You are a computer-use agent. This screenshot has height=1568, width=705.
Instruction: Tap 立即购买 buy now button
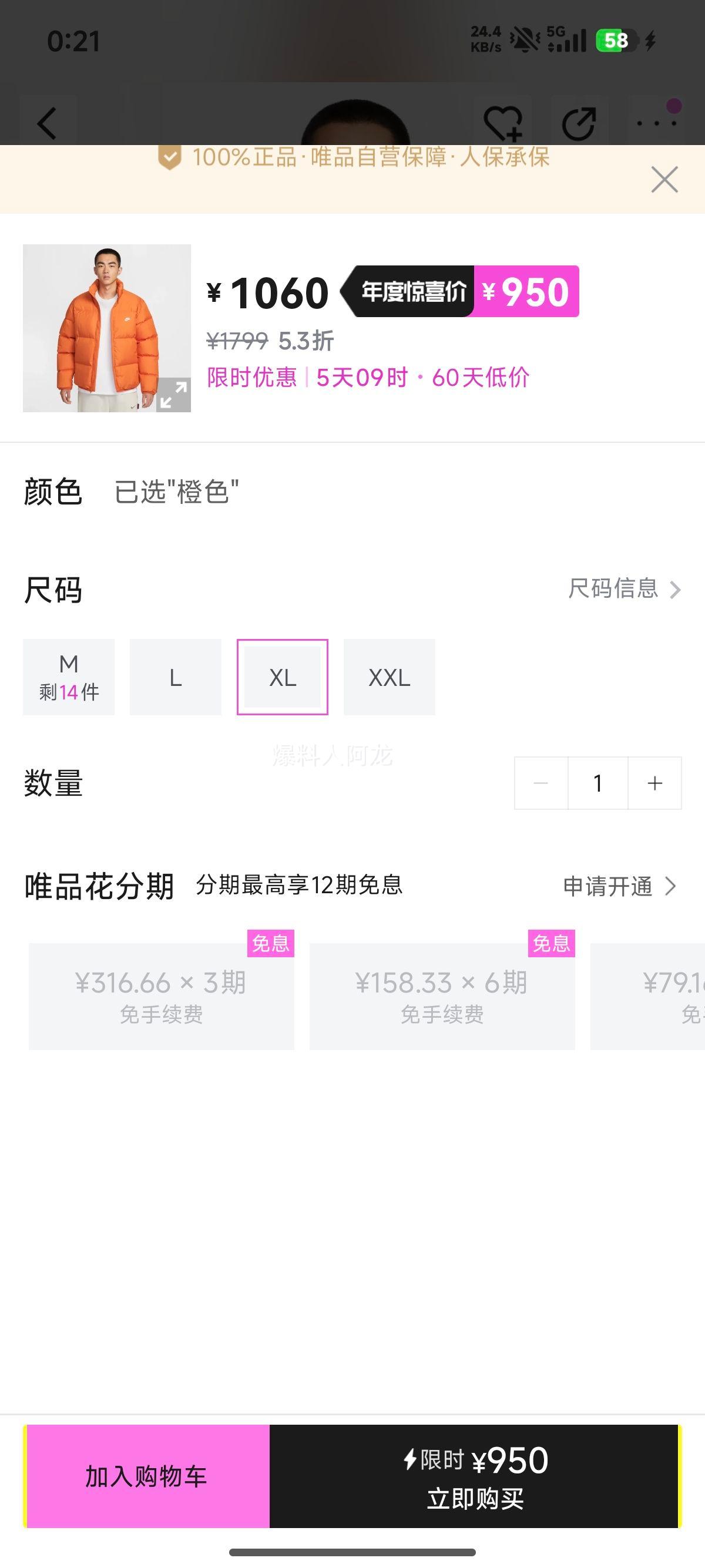(x=475, y=1476)
